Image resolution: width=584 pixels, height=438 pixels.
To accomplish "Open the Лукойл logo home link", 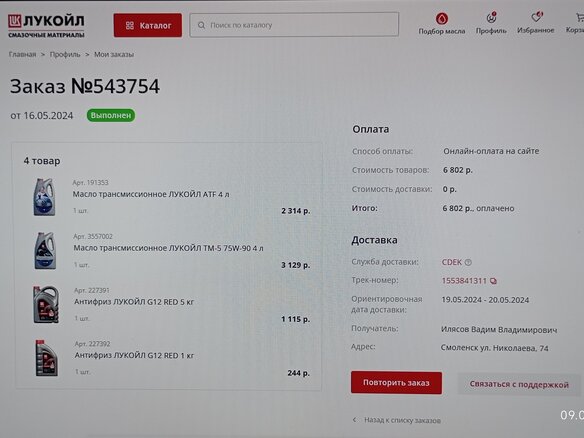I will (46, 25).
